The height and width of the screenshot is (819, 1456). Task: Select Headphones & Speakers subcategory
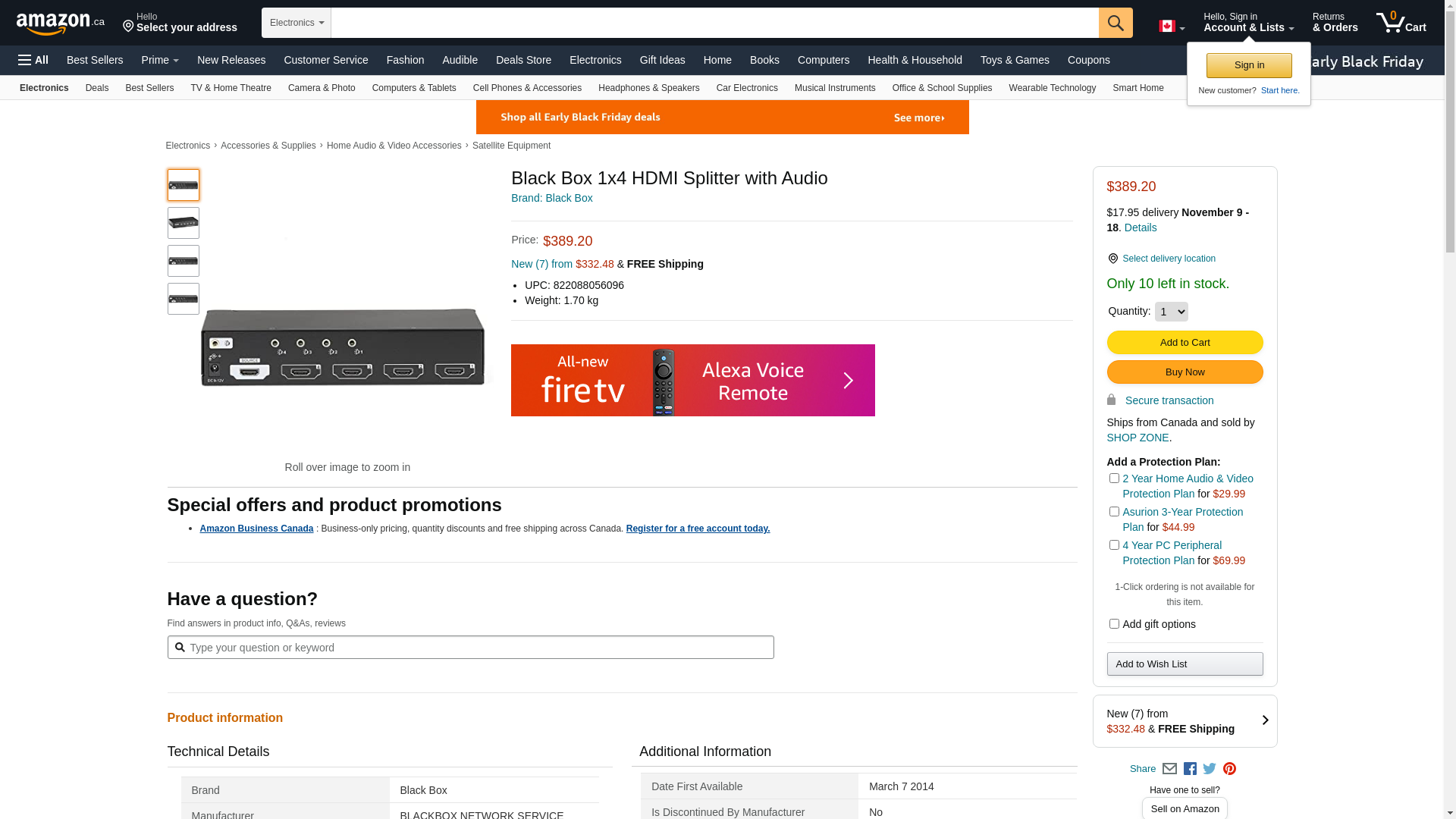coord(648,88)
